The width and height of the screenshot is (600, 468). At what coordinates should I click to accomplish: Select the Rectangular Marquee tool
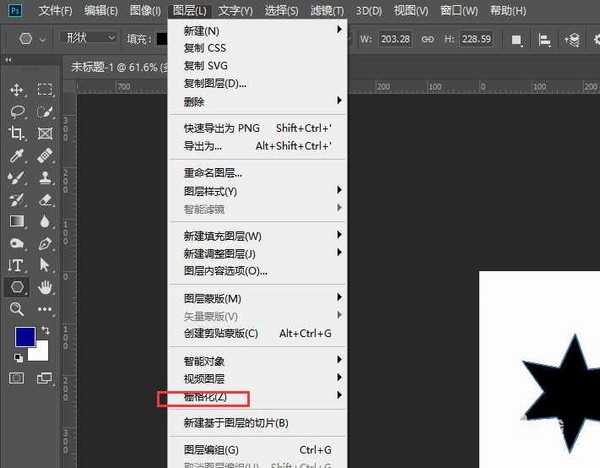(45, 90)
